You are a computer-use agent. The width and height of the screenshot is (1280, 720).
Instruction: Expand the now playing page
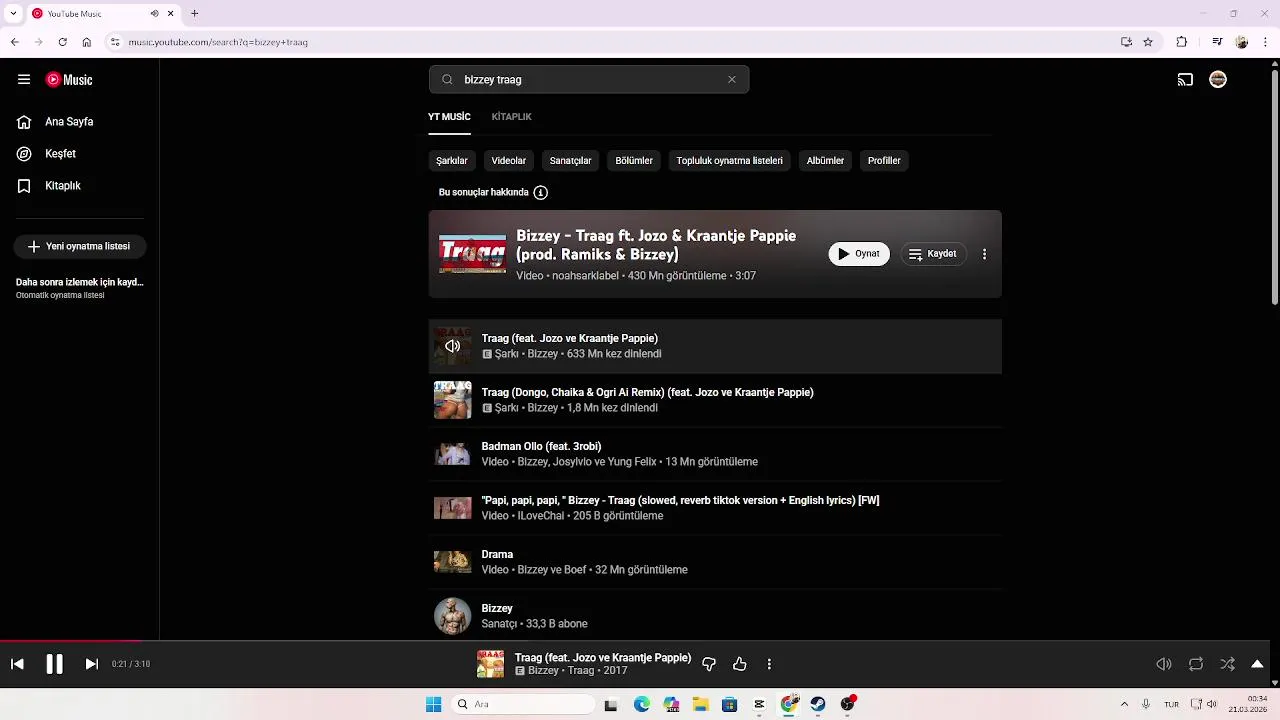(x=1257, y=664)
